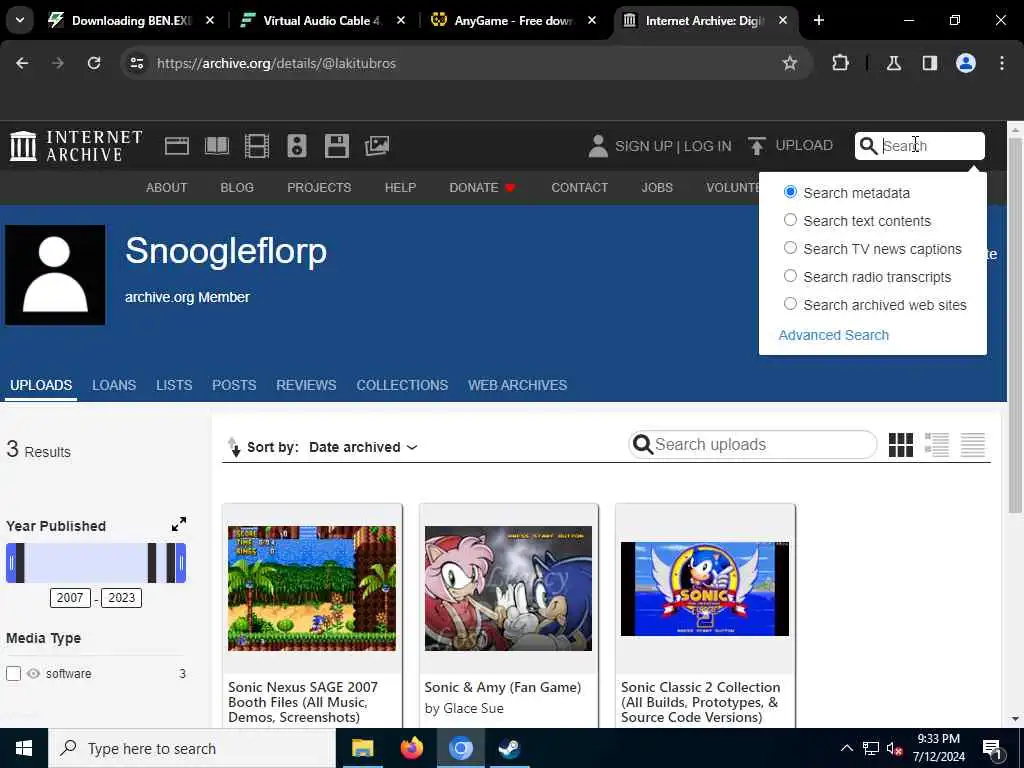1024x768 pixels.
Task: Open a new browser tab
Action: pos(819,20)
